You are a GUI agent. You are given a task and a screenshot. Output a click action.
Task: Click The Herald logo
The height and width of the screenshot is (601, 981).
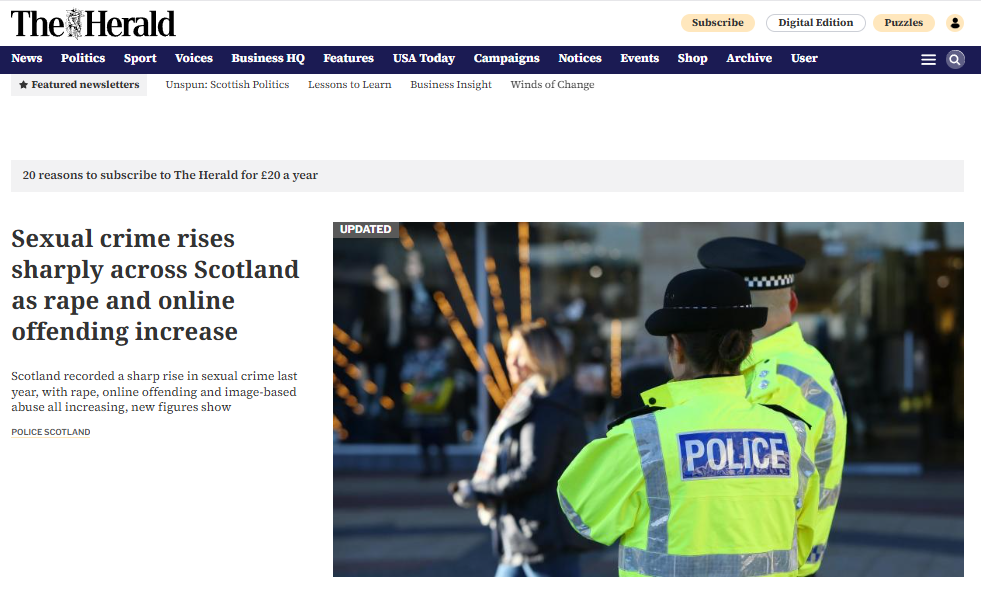tap(93, 23)
